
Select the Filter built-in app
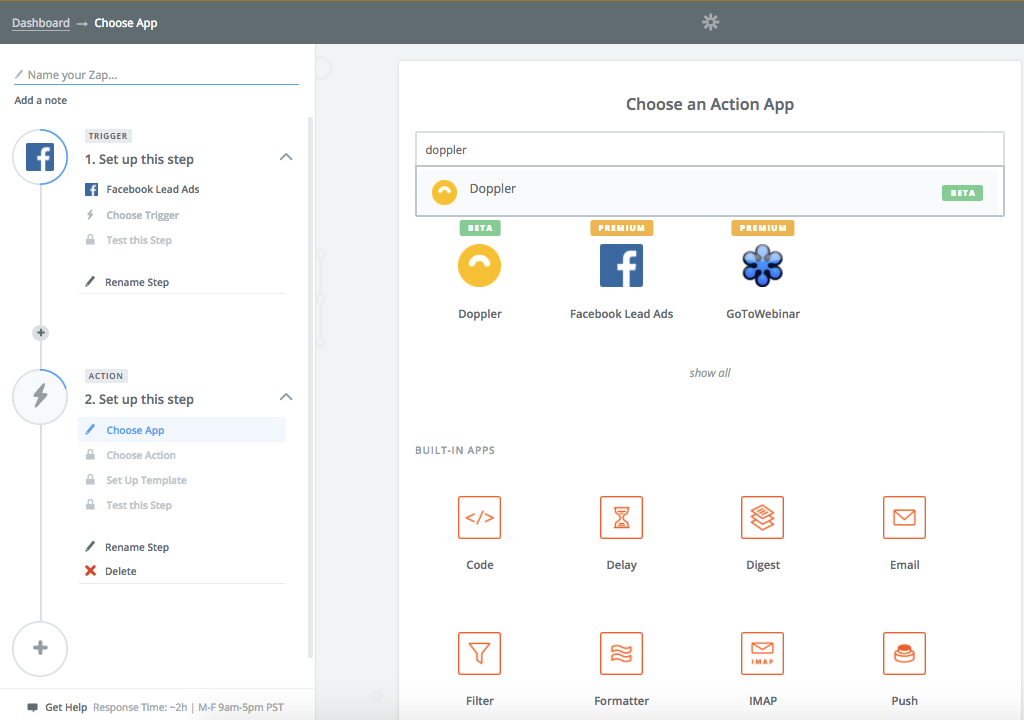coord(479,653)
